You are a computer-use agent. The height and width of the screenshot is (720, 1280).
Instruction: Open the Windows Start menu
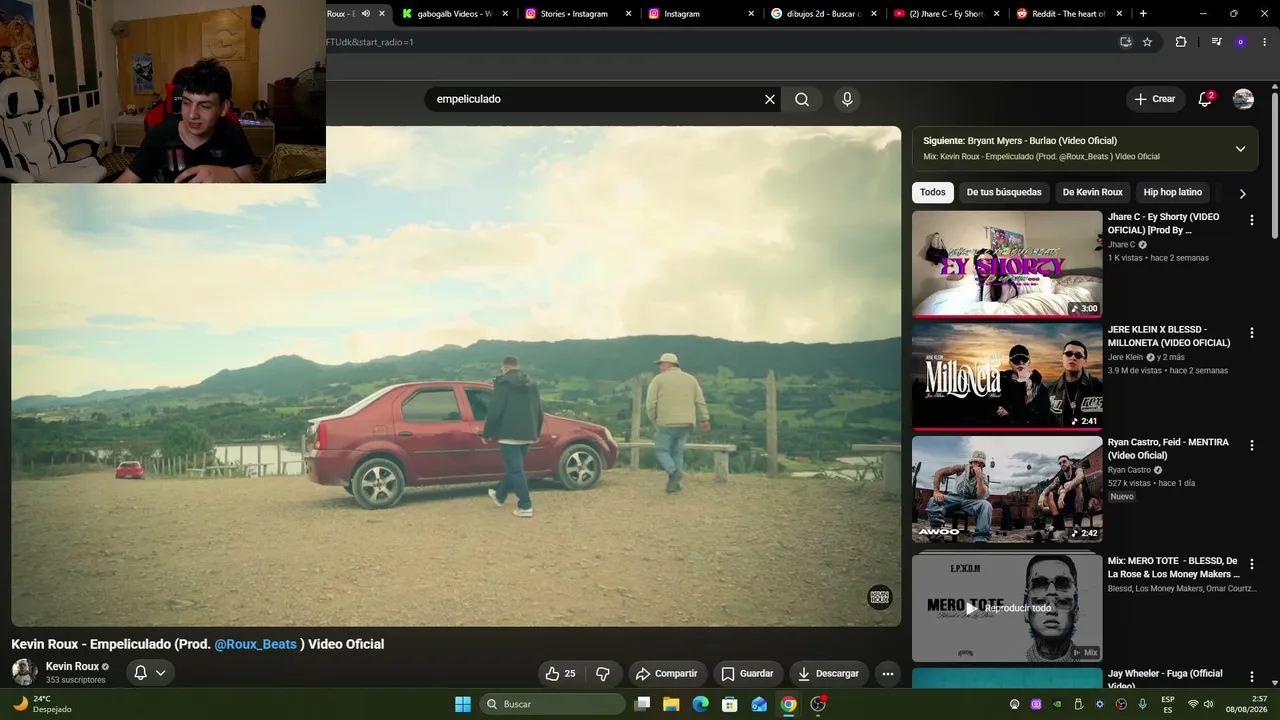point(463,704)
